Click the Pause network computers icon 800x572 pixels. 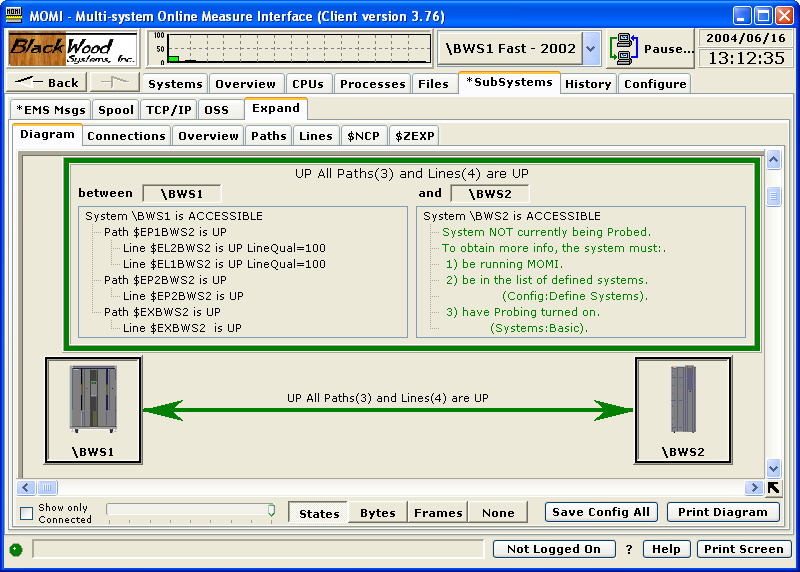pyautogui.click(x=623, y=49)
